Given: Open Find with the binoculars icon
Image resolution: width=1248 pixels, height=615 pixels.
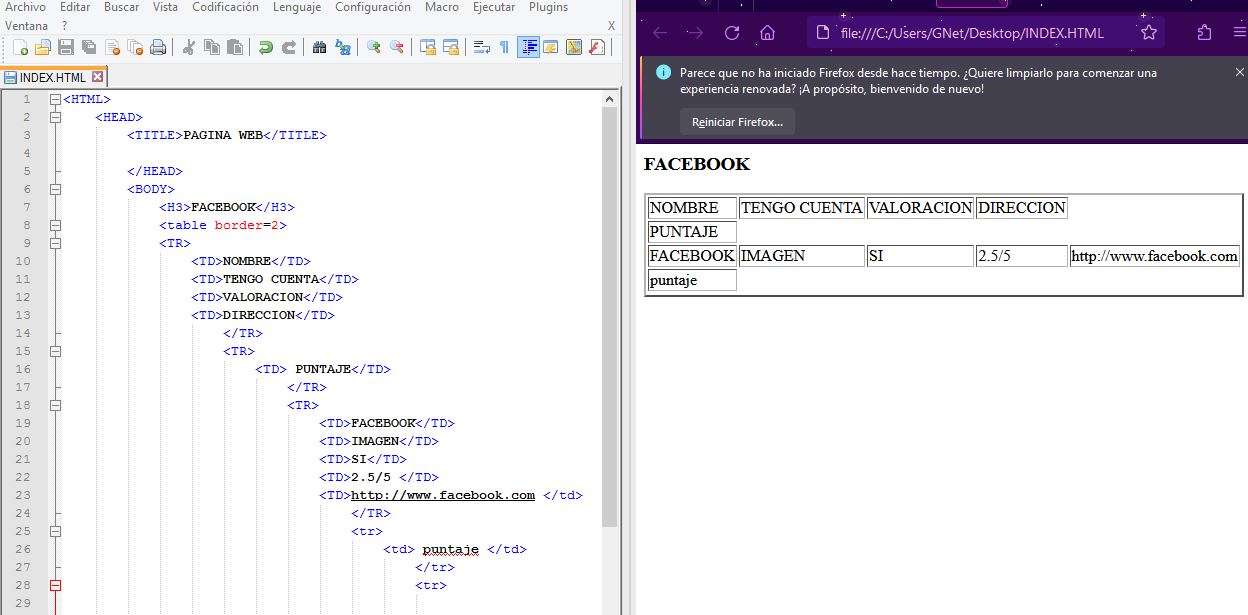Looking at the screenshot, I should [319, 47].
